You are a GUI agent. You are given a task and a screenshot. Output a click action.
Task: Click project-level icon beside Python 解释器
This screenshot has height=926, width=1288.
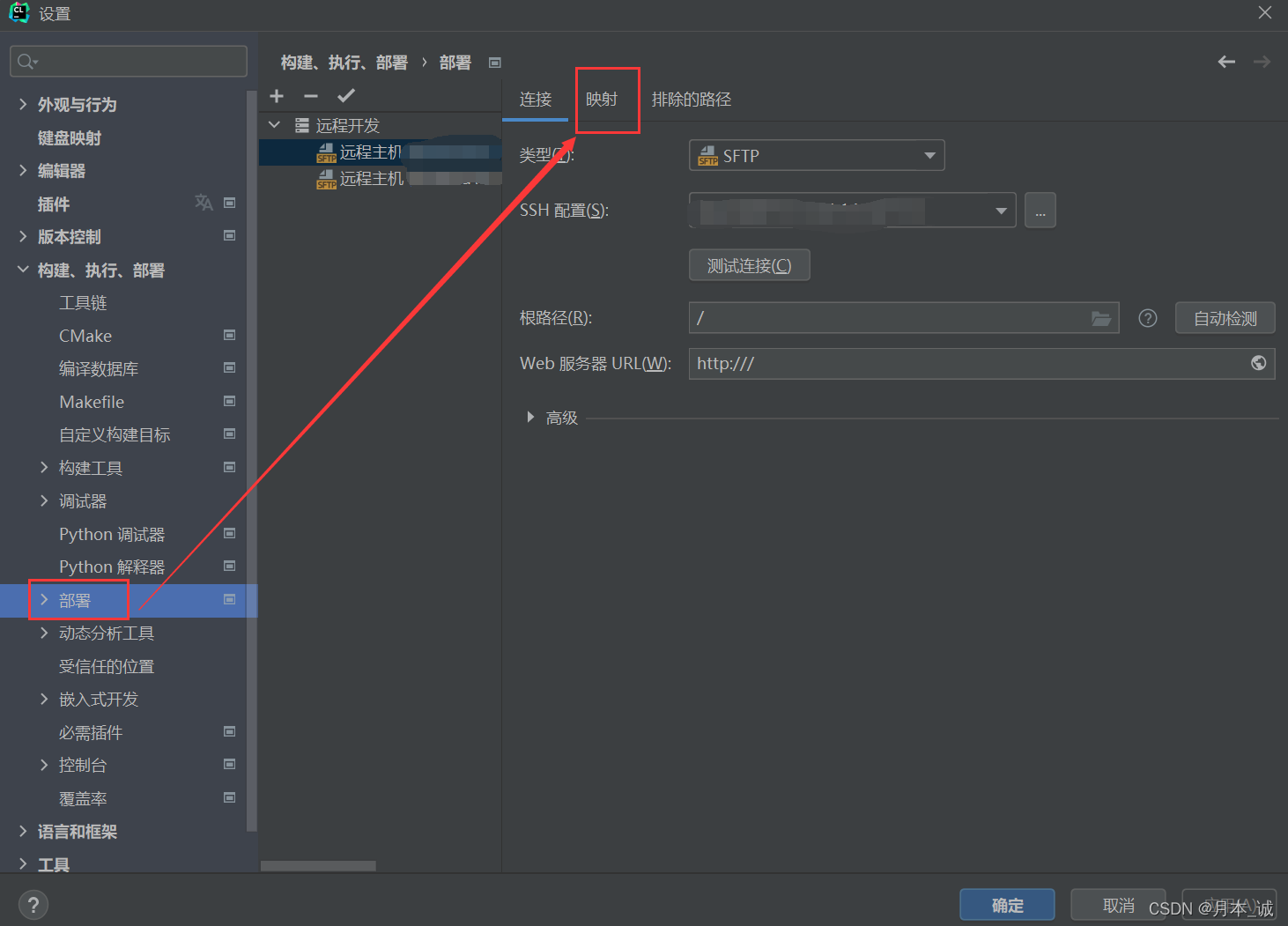230,566
